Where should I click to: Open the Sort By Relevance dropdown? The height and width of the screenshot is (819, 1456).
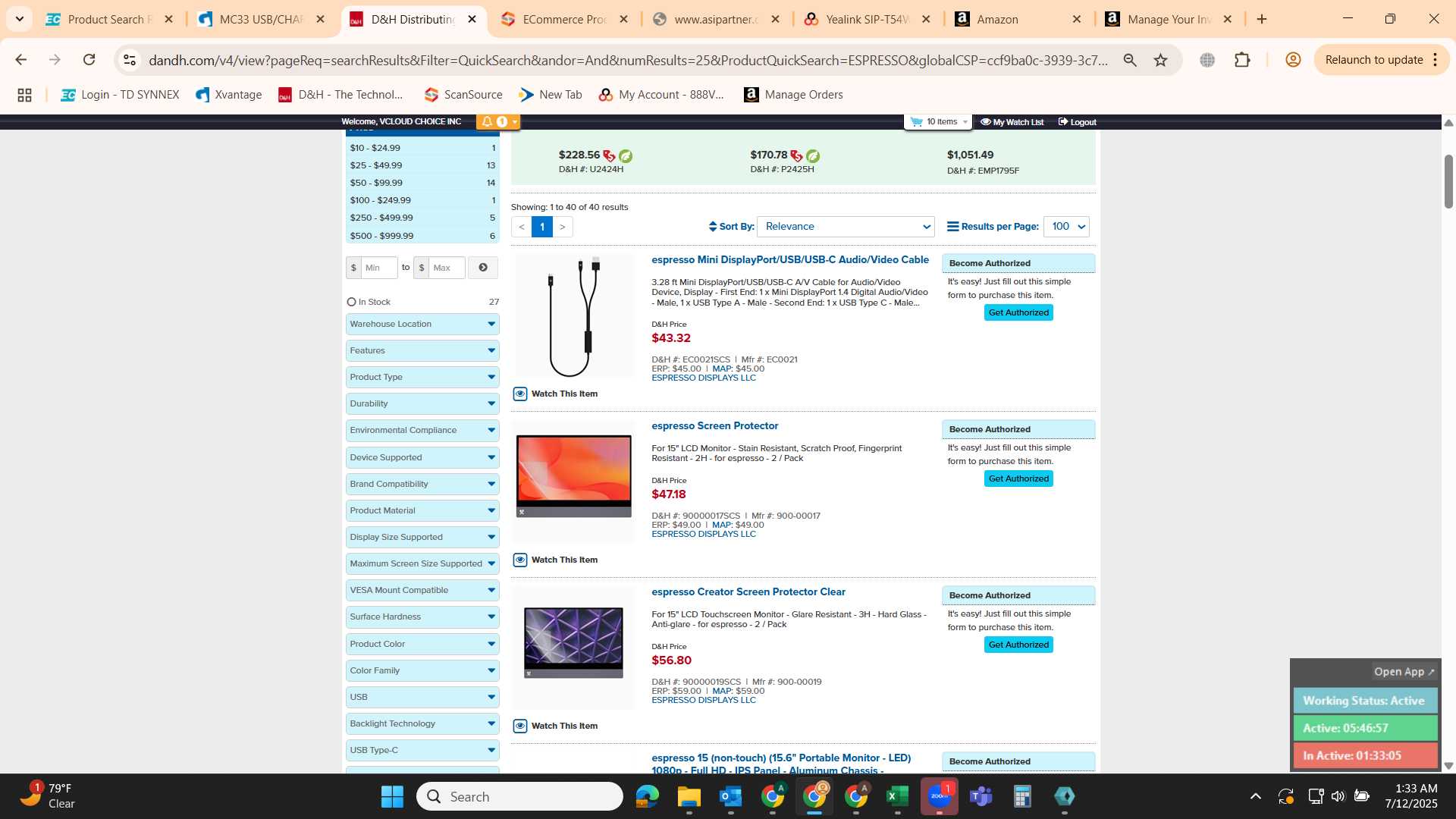[846, 227]
